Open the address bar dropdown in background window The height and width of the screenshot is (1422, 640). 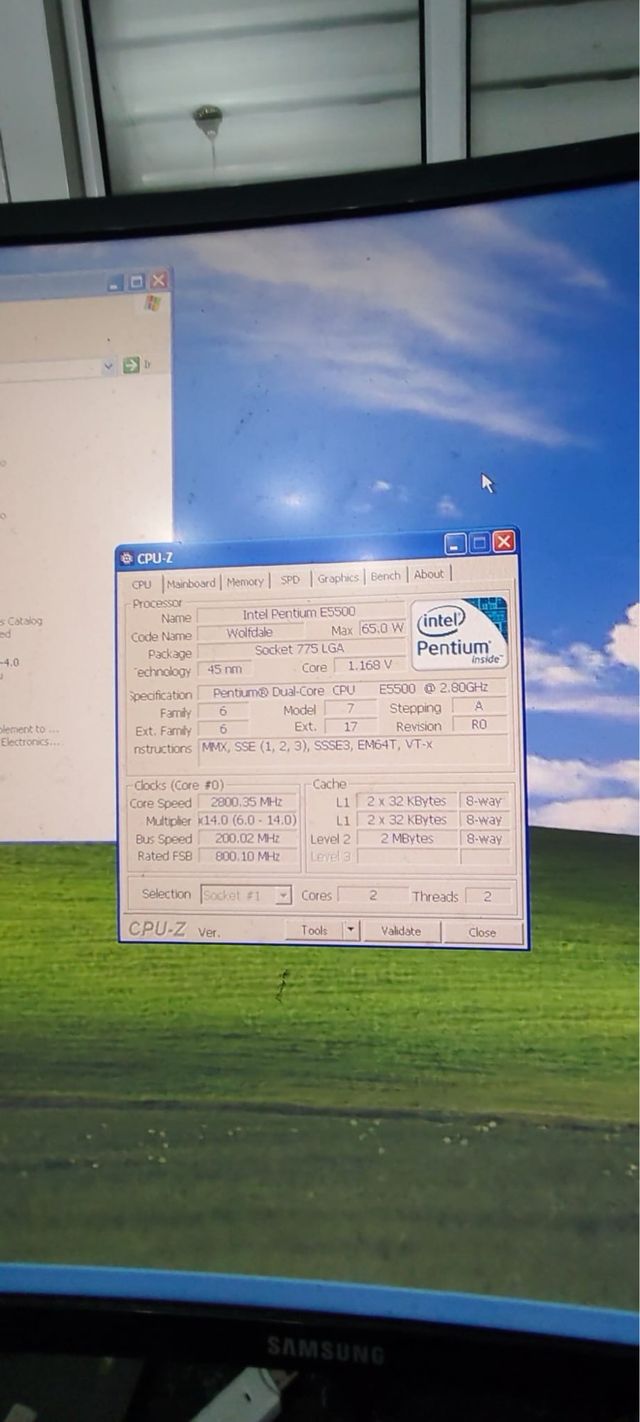(109, 367)
